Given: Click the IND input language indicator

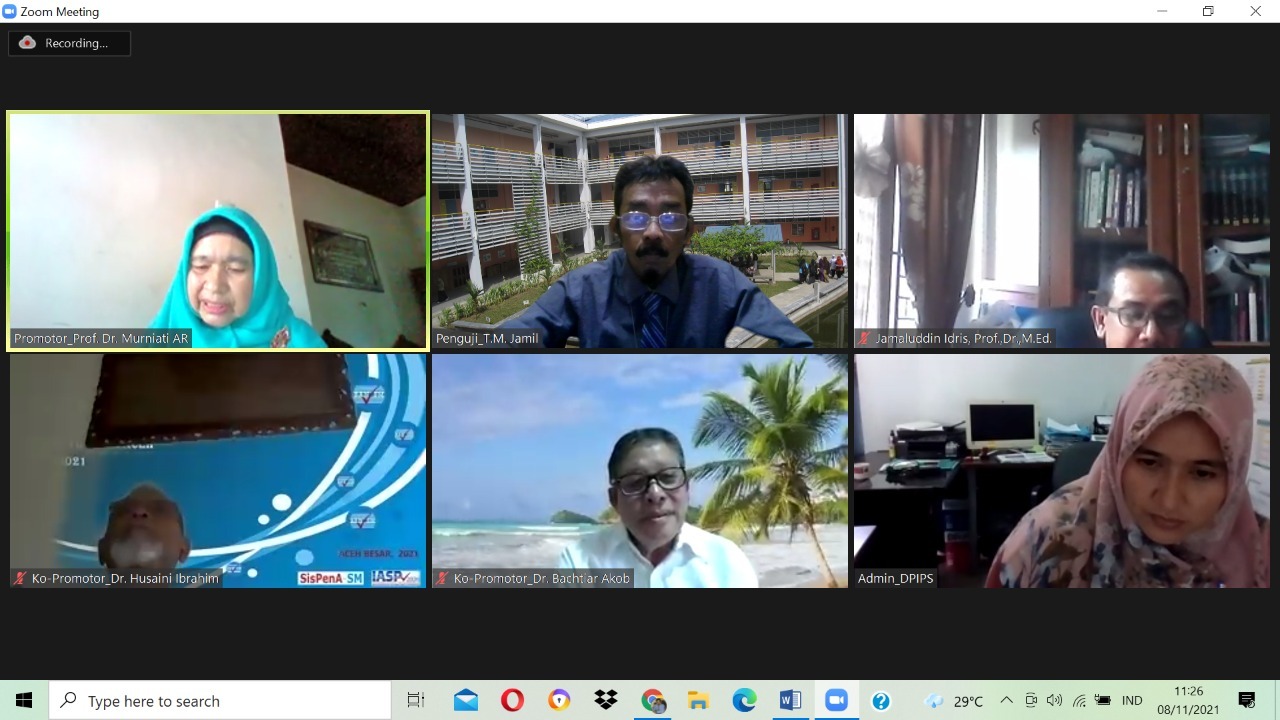Looking at the screenshot, I should coord(1132,701).
